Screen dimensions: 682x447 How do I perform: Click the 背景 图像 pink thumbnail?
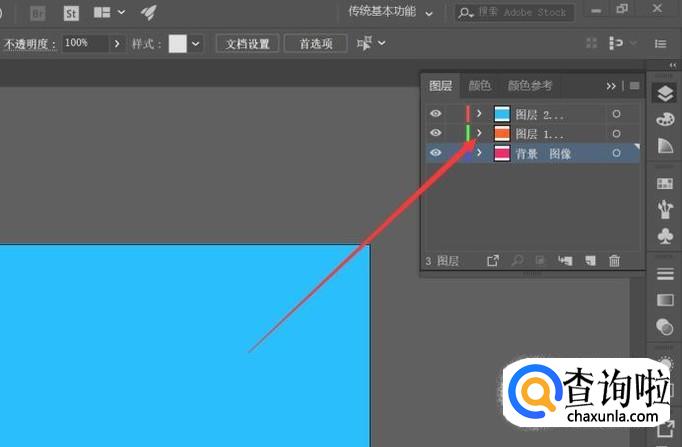tap(502, 153)
